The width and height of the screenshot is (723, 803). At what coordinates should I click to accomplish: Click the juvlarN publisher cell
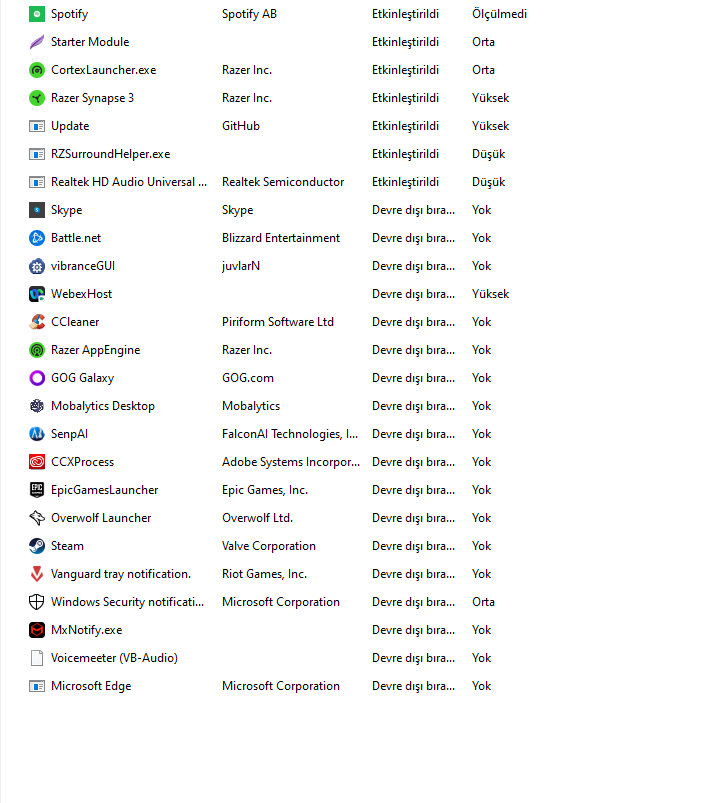(241, 266)
